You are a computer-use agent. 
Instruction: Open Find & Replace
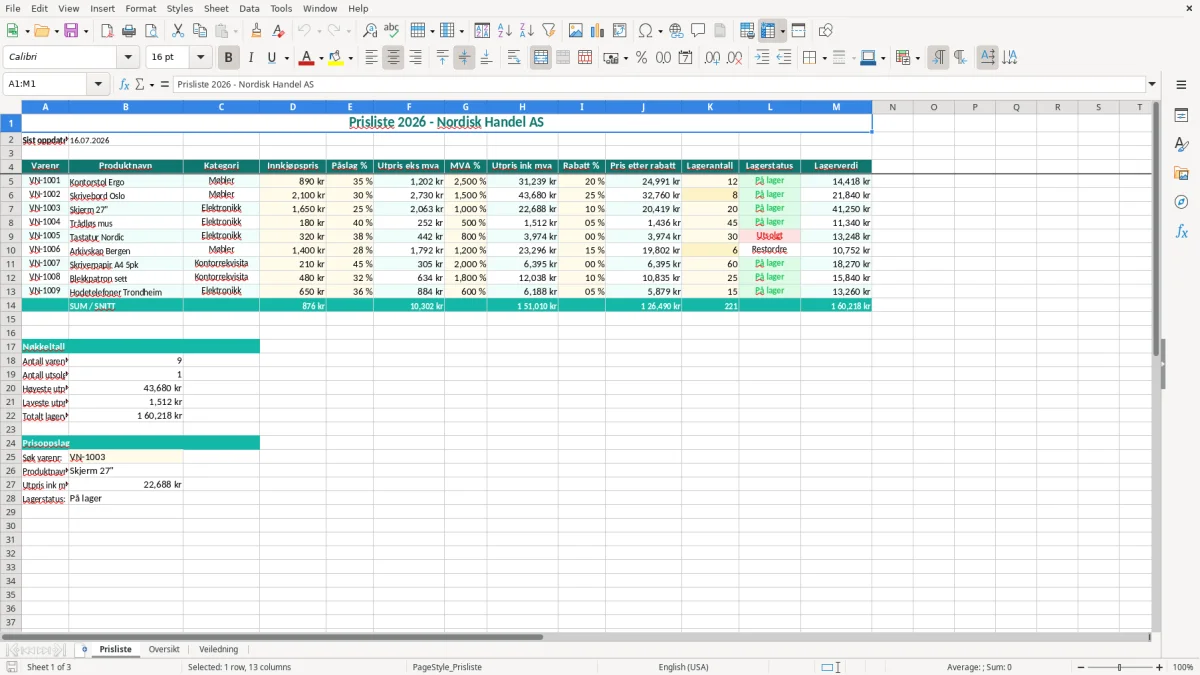[x=370, y=31]
